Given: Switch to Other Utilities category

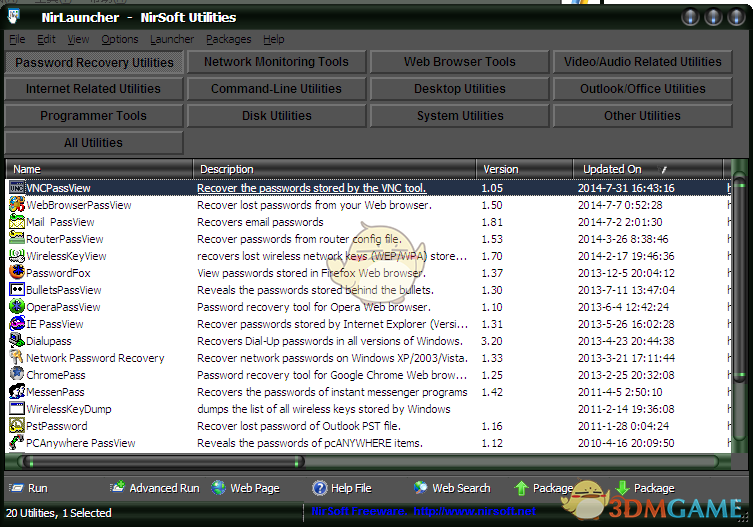Looking at the screenshot, I should [x=643, y=116].
